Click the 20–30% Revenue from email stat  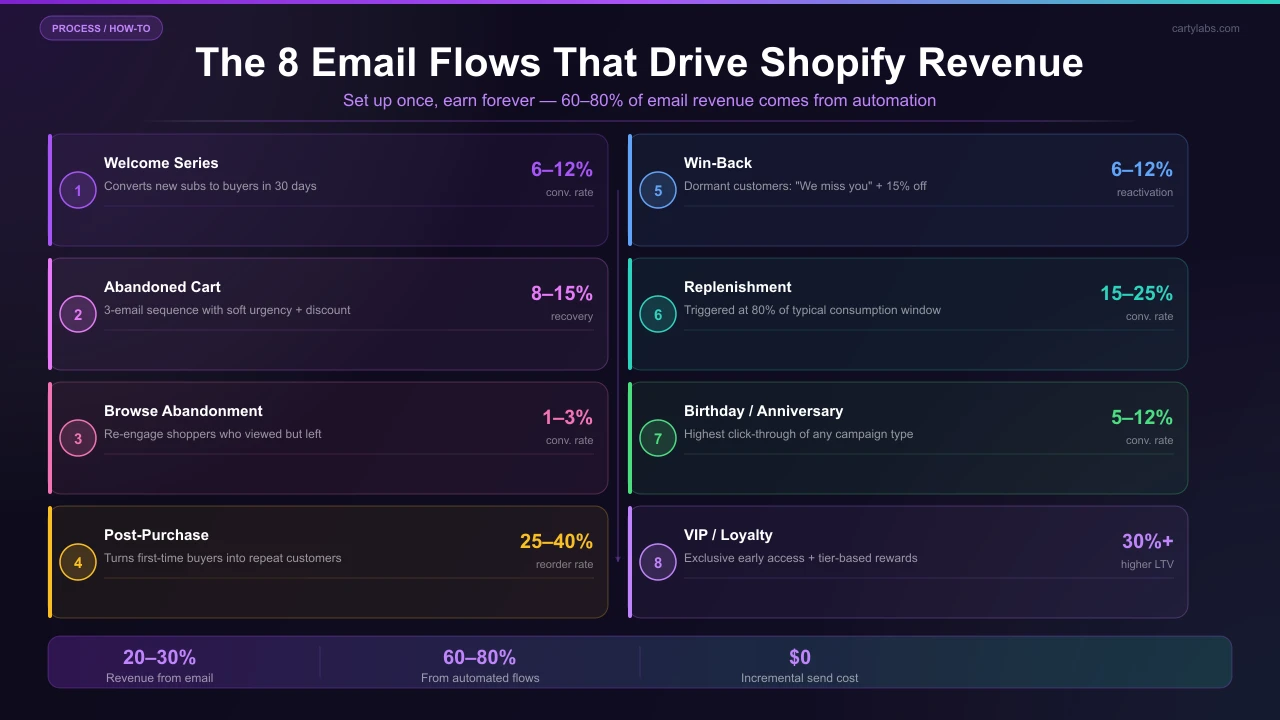click(160, 665)
